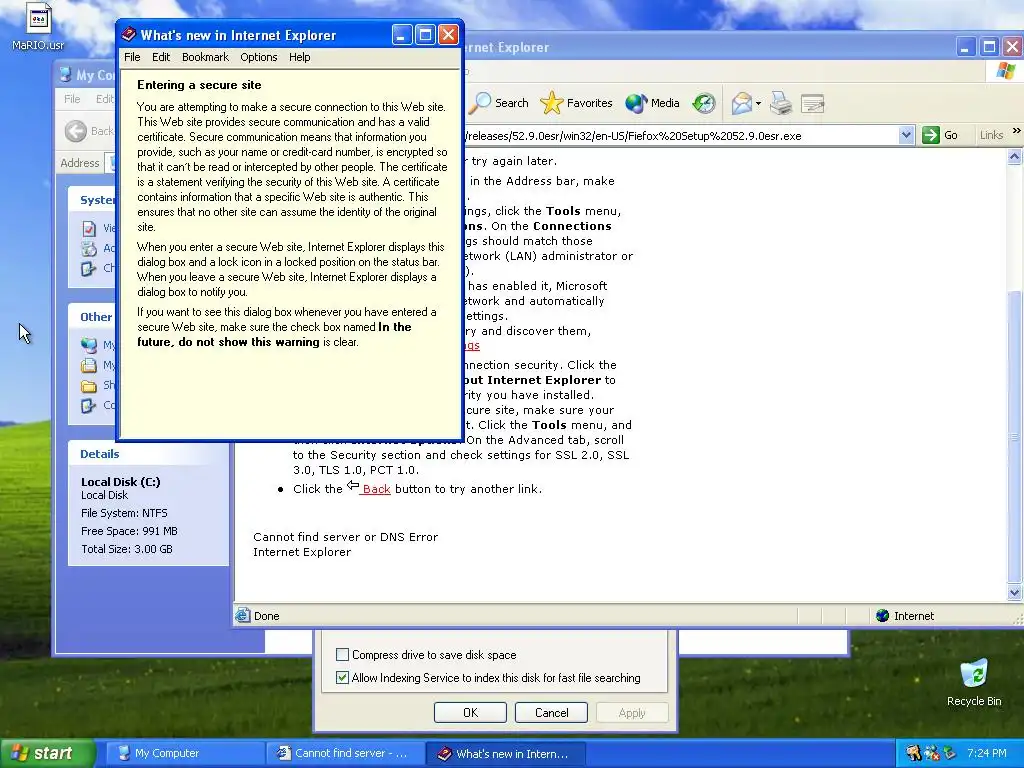The image size is (1024, 768).
Task: Click the help book icon in title bar
Action: [x=129, y=35]
